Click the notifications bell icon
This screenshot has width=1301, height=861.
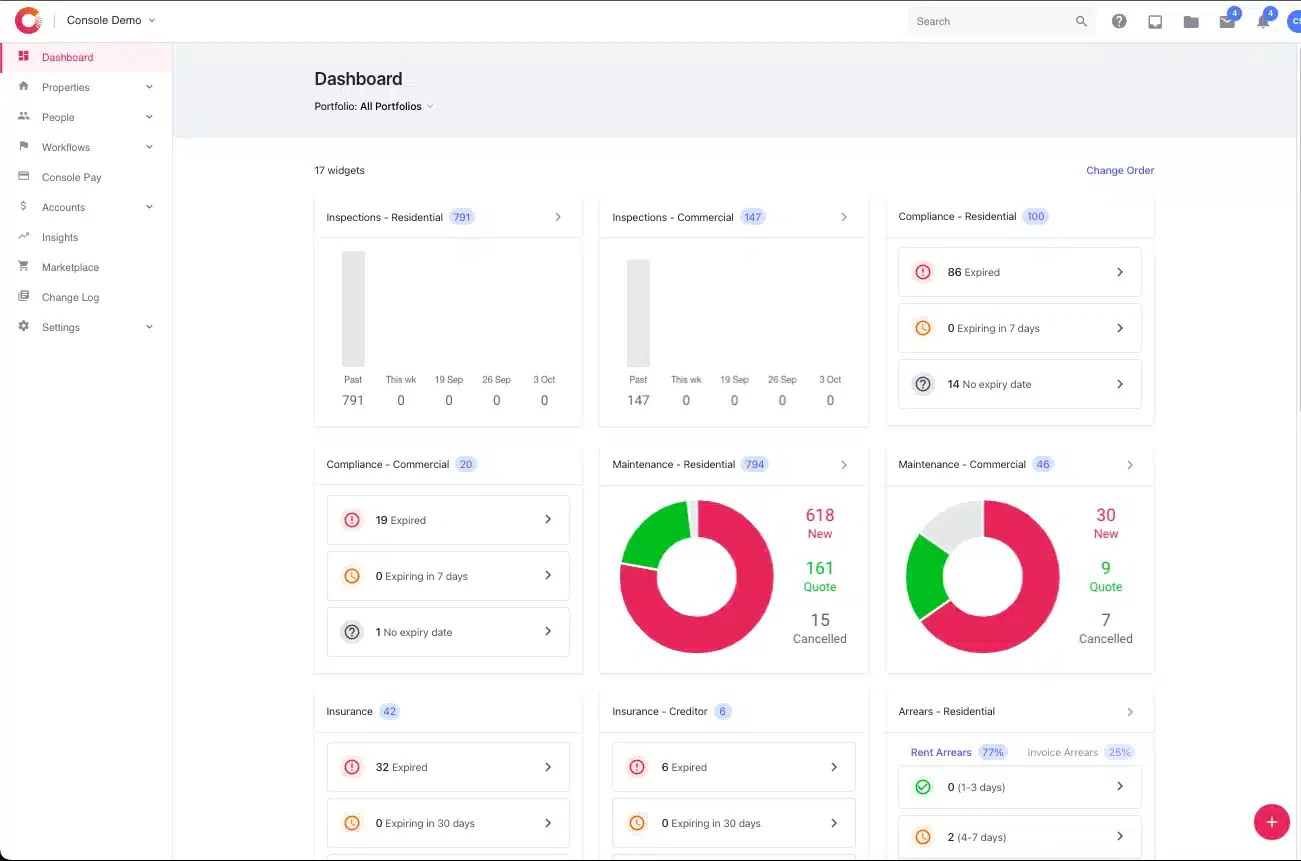(1263, 21)
